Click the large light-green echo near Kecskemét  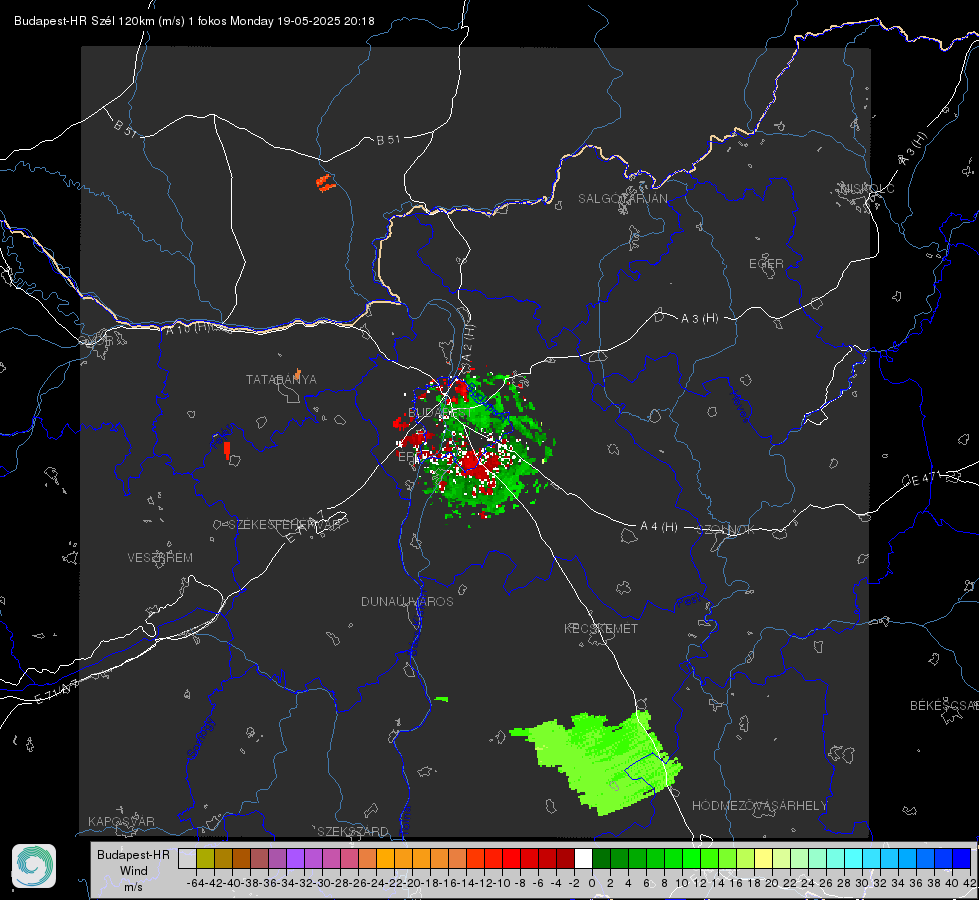coord(599,762)
